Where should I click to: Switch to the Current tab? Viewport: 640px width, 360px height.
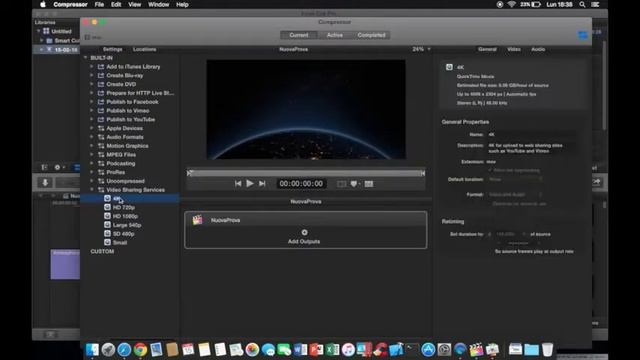(299, 35)
